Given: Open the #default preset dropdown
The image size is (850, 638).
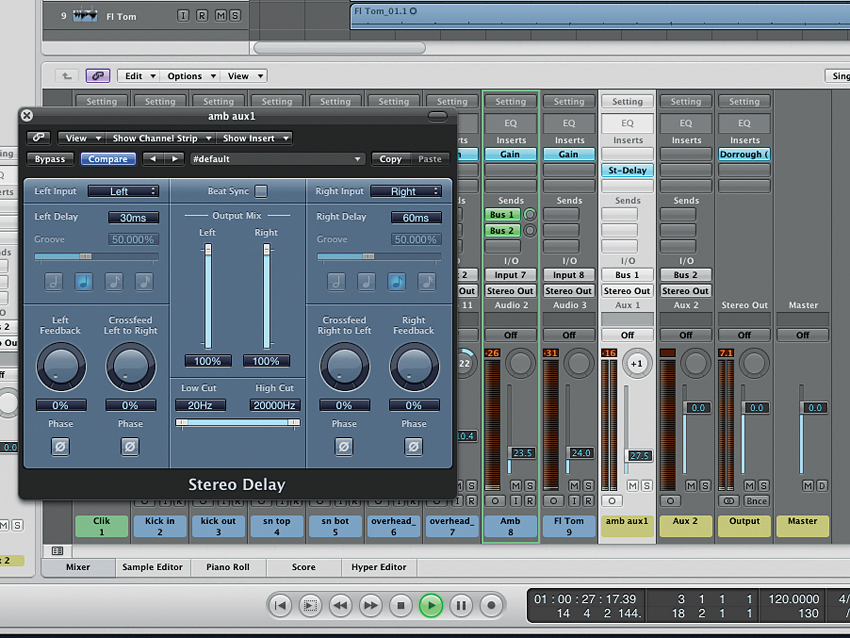Looking at the screenshot, I should coord(276,159).
